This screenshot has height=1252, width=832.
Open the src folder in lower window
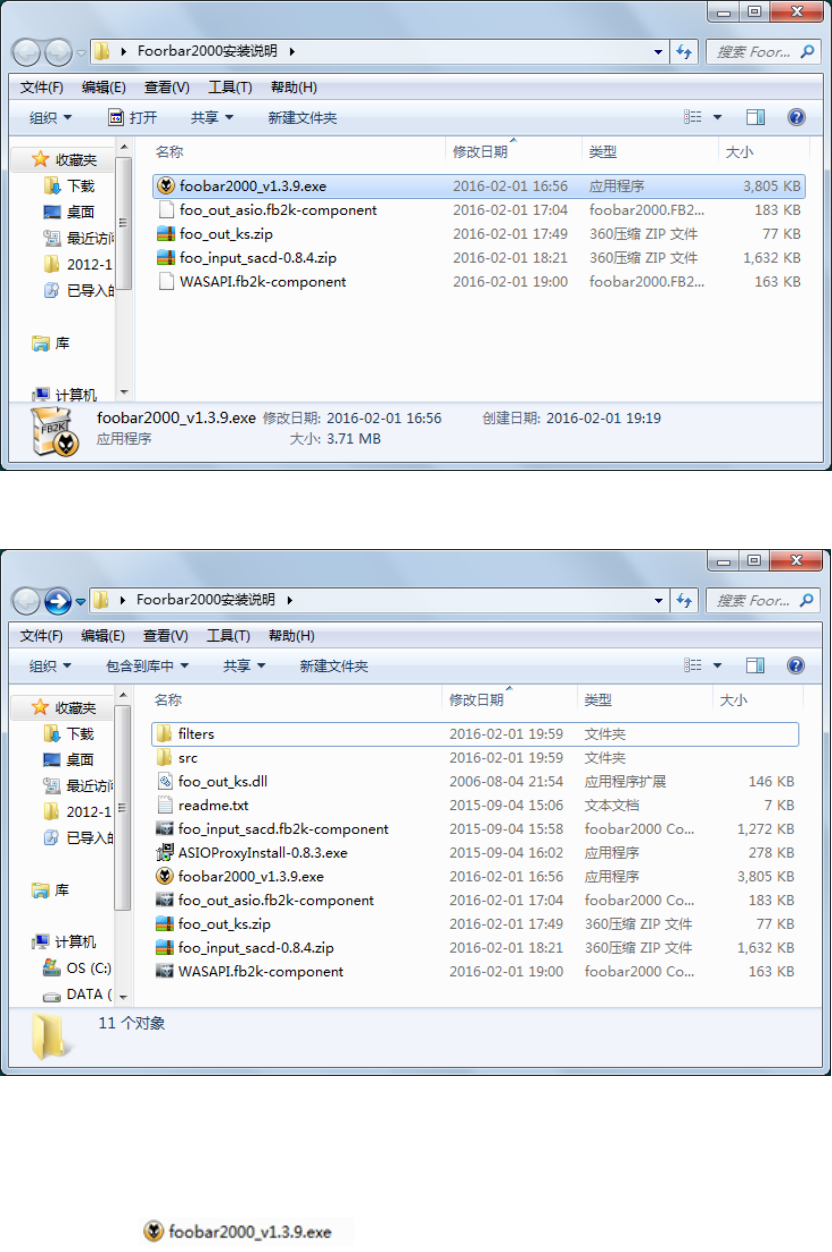[x=188, y=758]
